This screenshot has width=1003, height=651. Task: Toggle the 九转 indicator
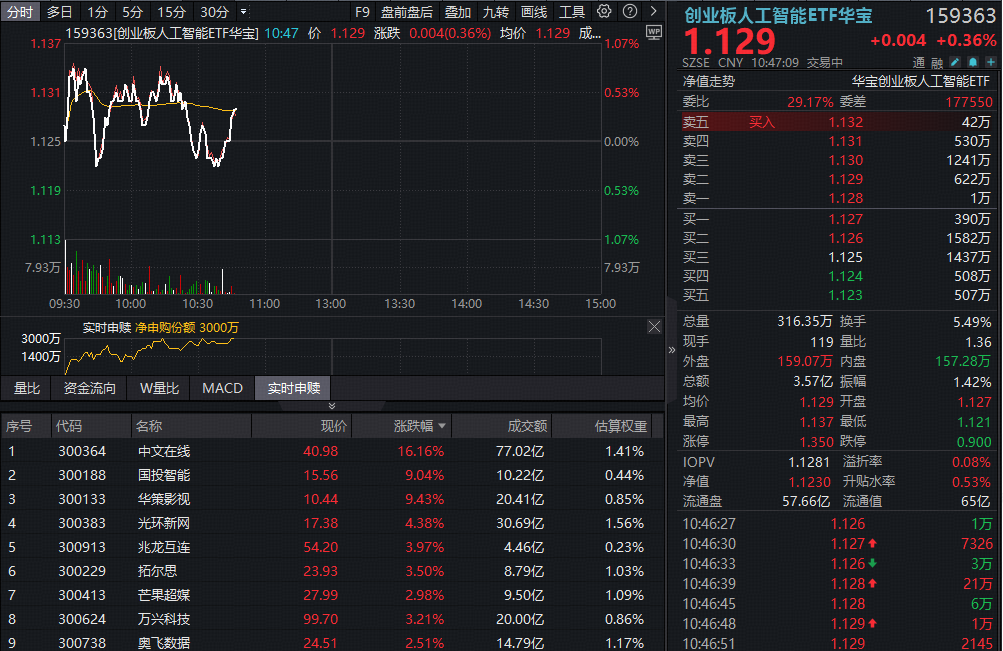coord(495,12)
